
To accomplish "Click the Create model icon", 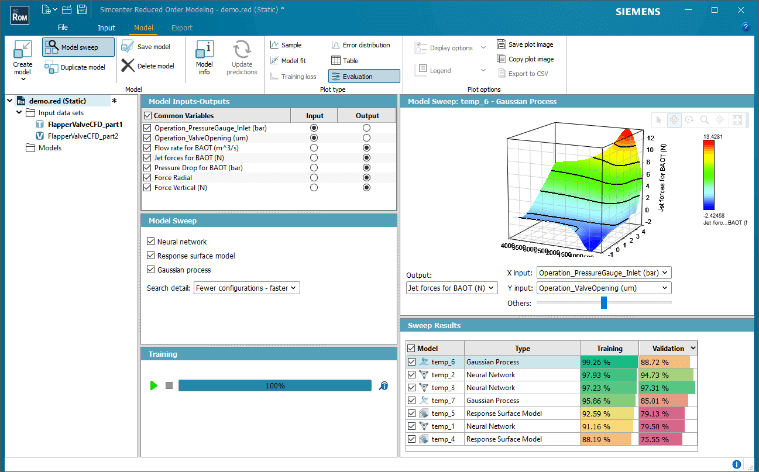I will point(22,50).
